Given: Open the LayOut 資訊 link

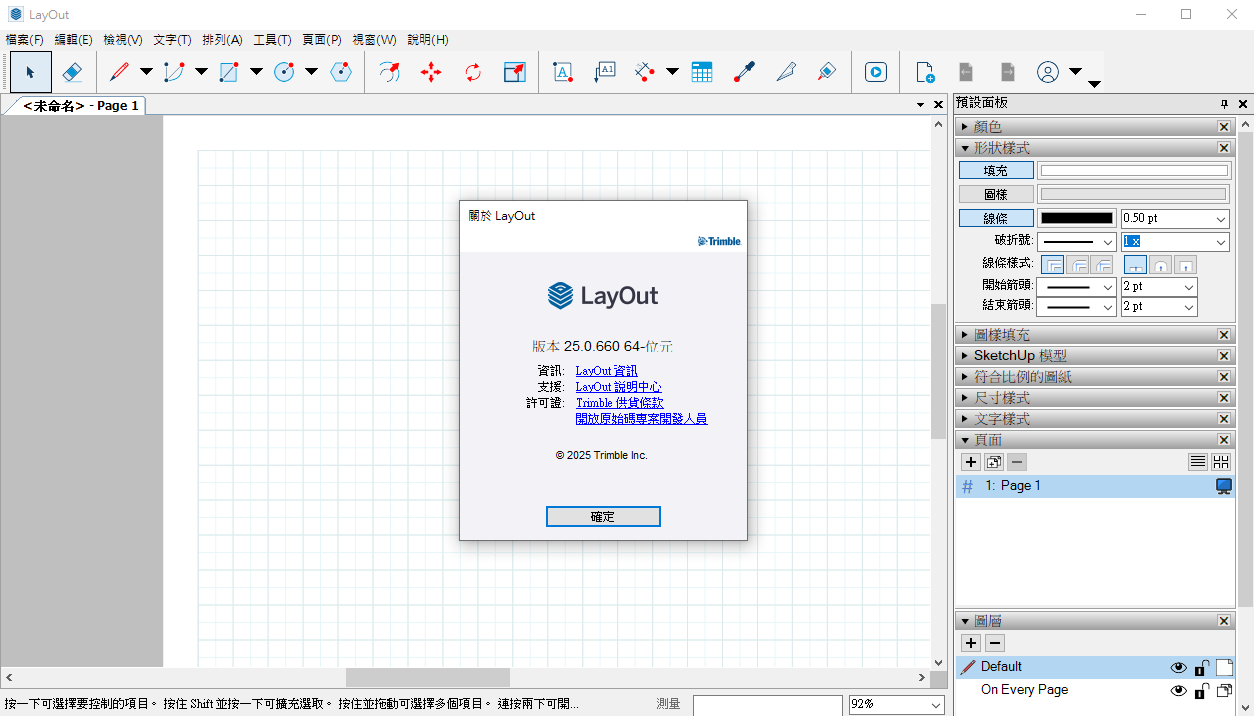Looking at the screenshot, I should (607, 371).
